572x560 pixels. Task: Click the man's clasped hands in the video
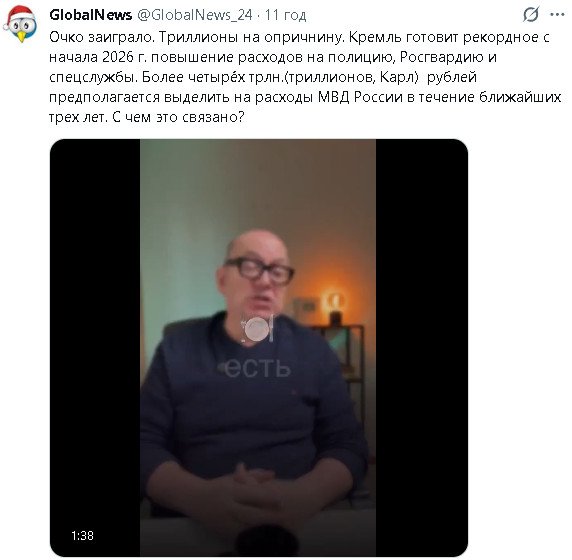(258, 488)
